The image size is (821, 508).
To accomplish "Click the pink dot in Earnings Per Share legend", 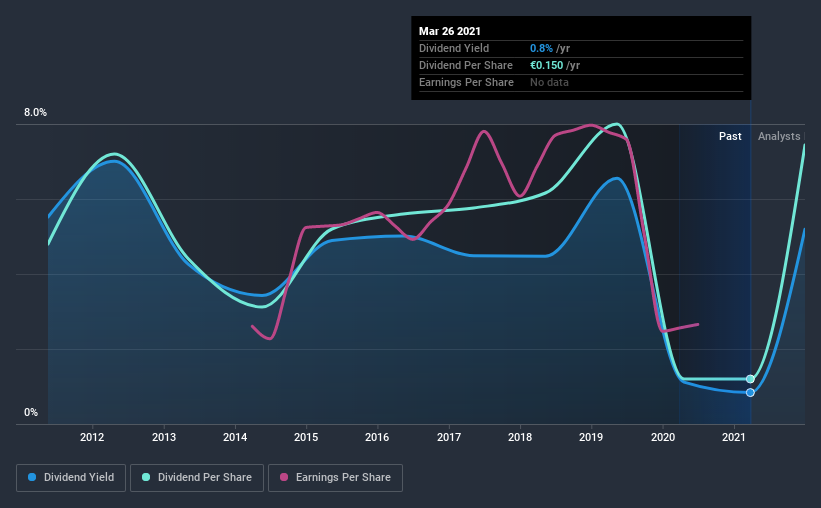I will [284, 477].
